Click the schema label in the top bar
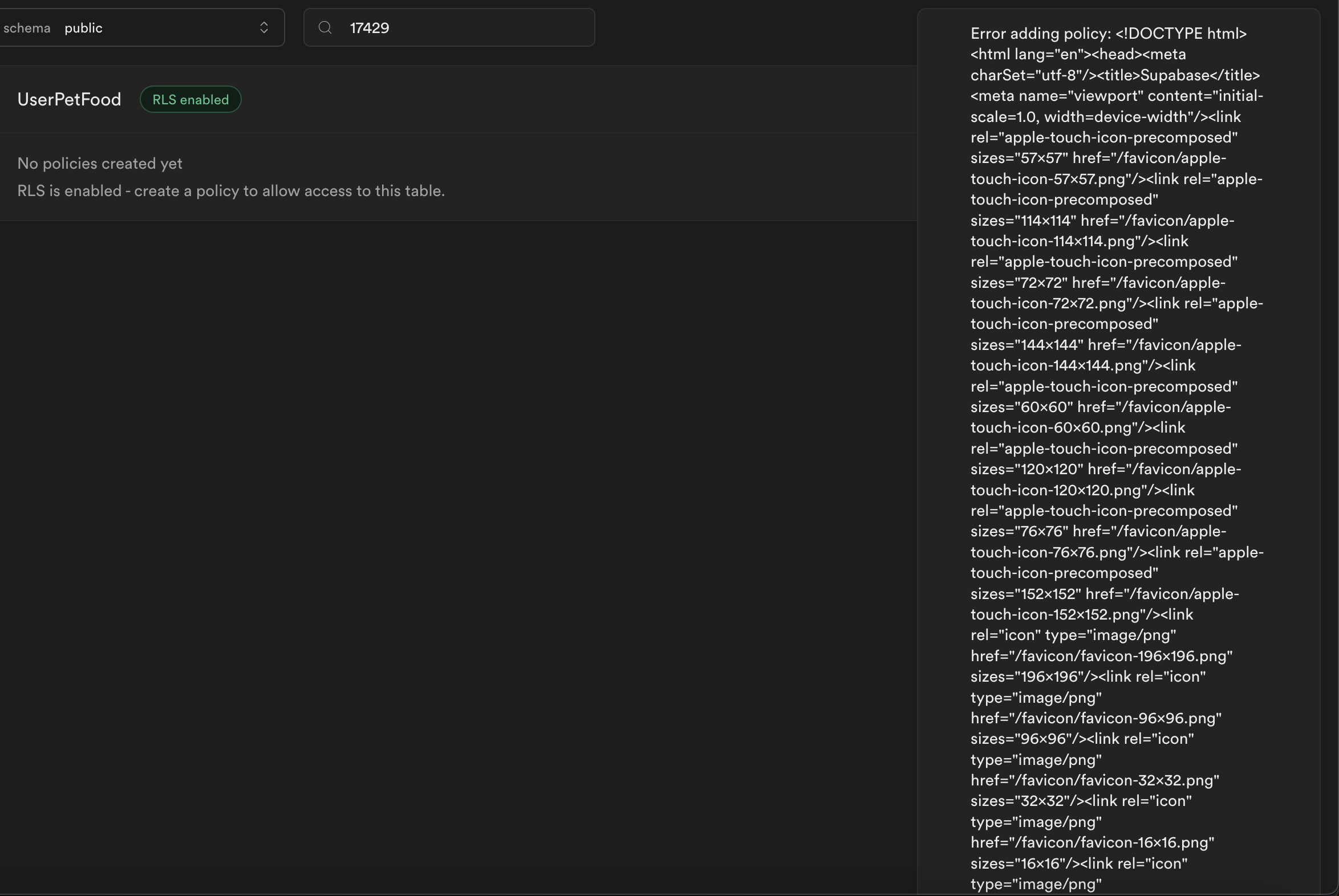This screenshot has width=1339, height=896. [27, 27]
